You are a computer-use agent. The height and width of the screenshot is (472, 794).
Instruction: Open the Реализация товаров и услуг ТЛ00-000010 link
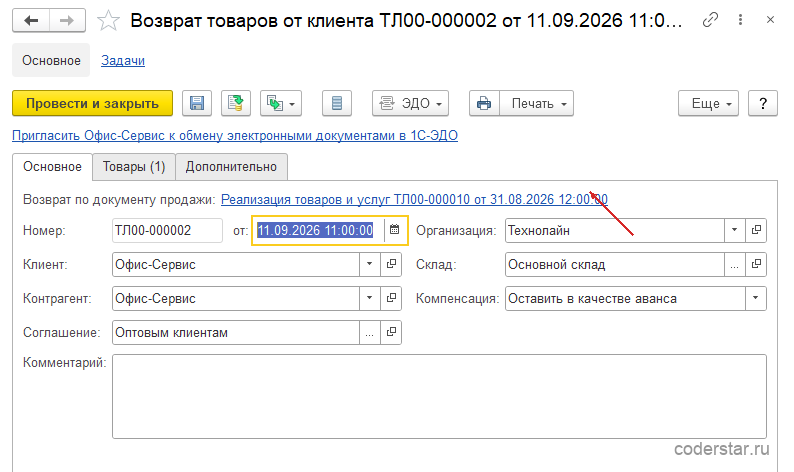414,200
